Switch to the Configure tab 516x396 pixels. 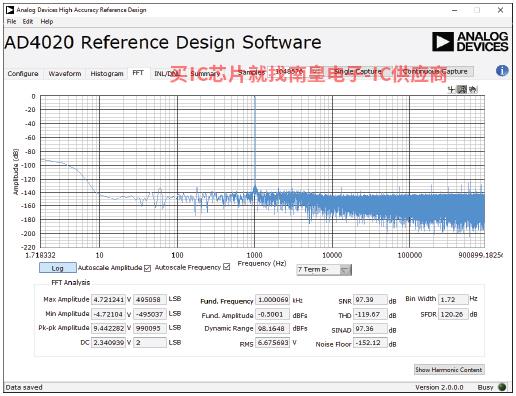tap(23, 73)
